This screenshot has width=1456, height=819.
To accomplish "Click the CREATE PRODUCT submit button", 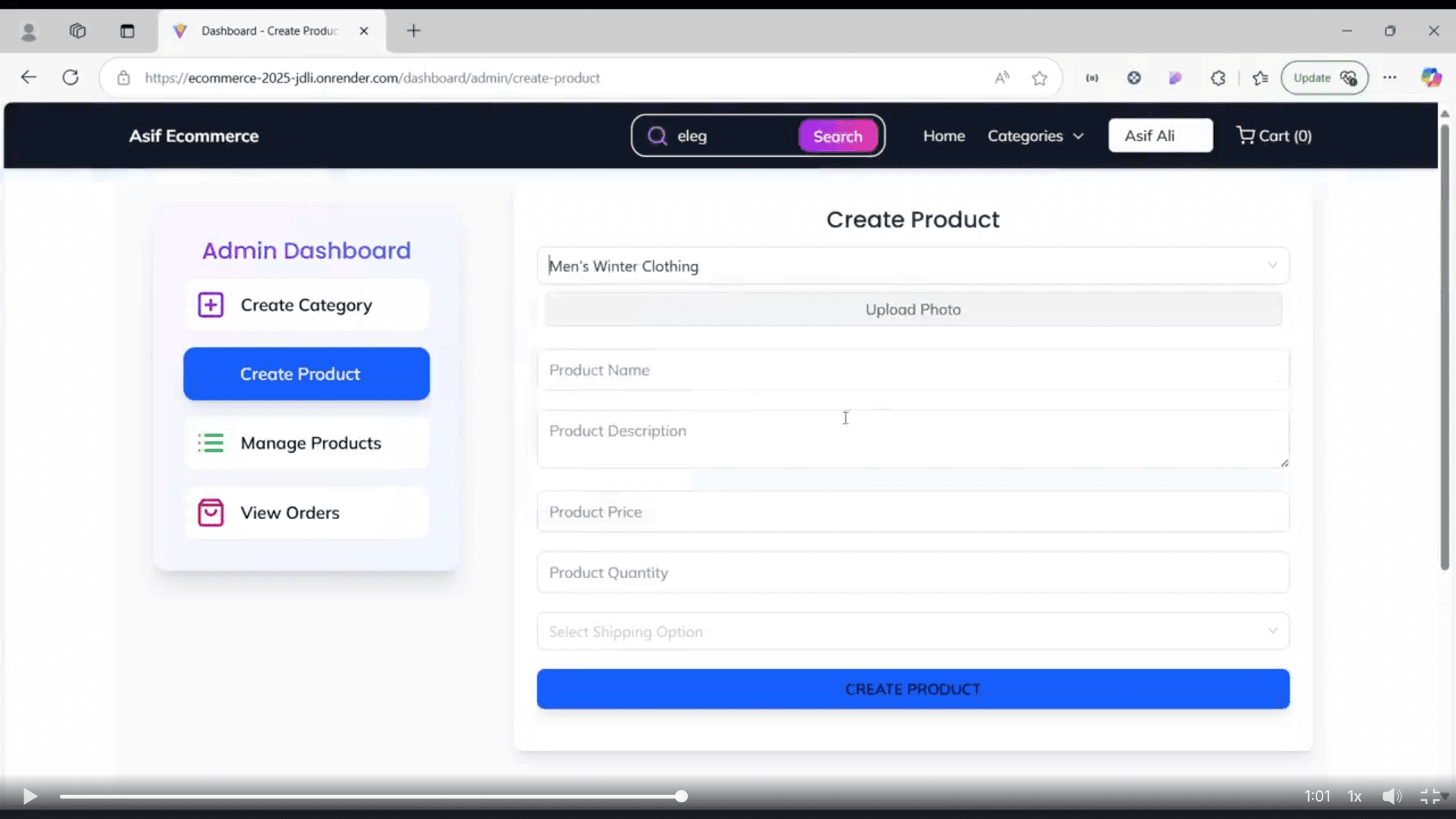I will (x=913, y=689).
